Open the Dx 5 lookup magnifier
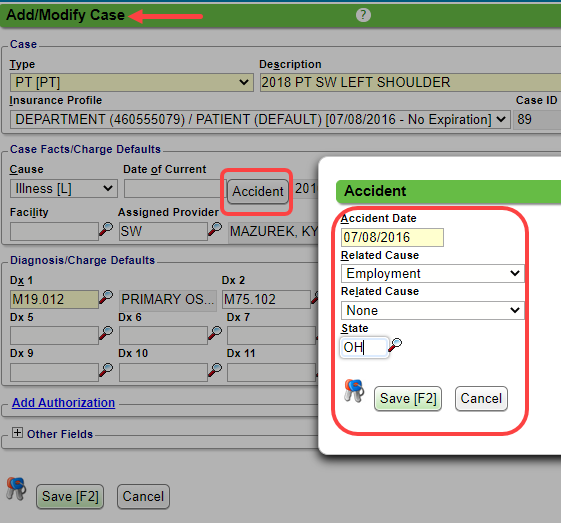 pos(106,333)
